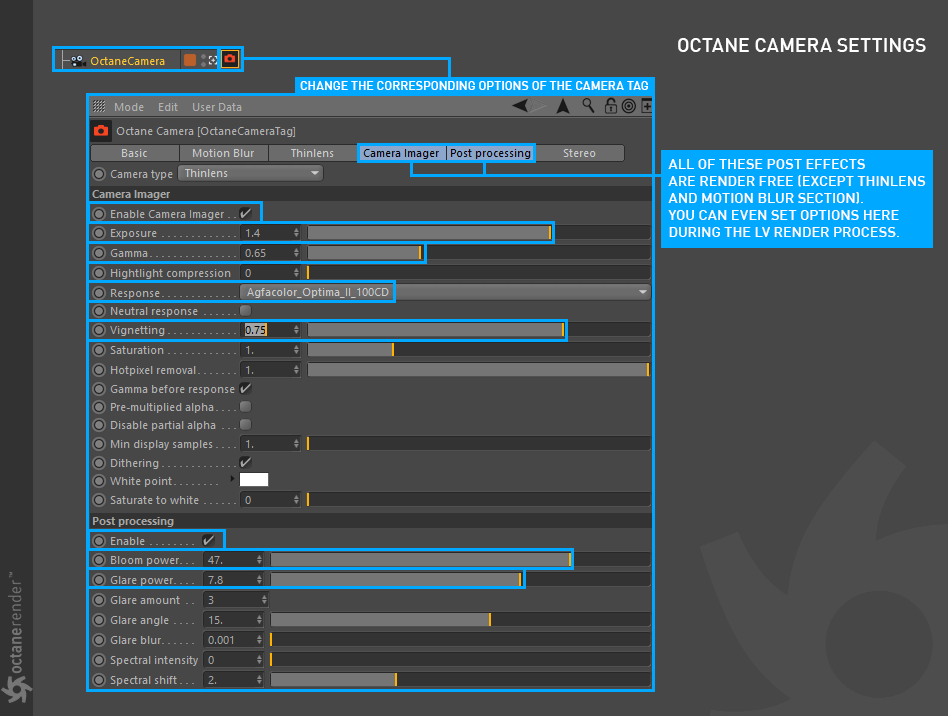The height and width of the screenshot is (716, 948).
Task: Open the Stereo tab
Action: (x=579, y=153)
